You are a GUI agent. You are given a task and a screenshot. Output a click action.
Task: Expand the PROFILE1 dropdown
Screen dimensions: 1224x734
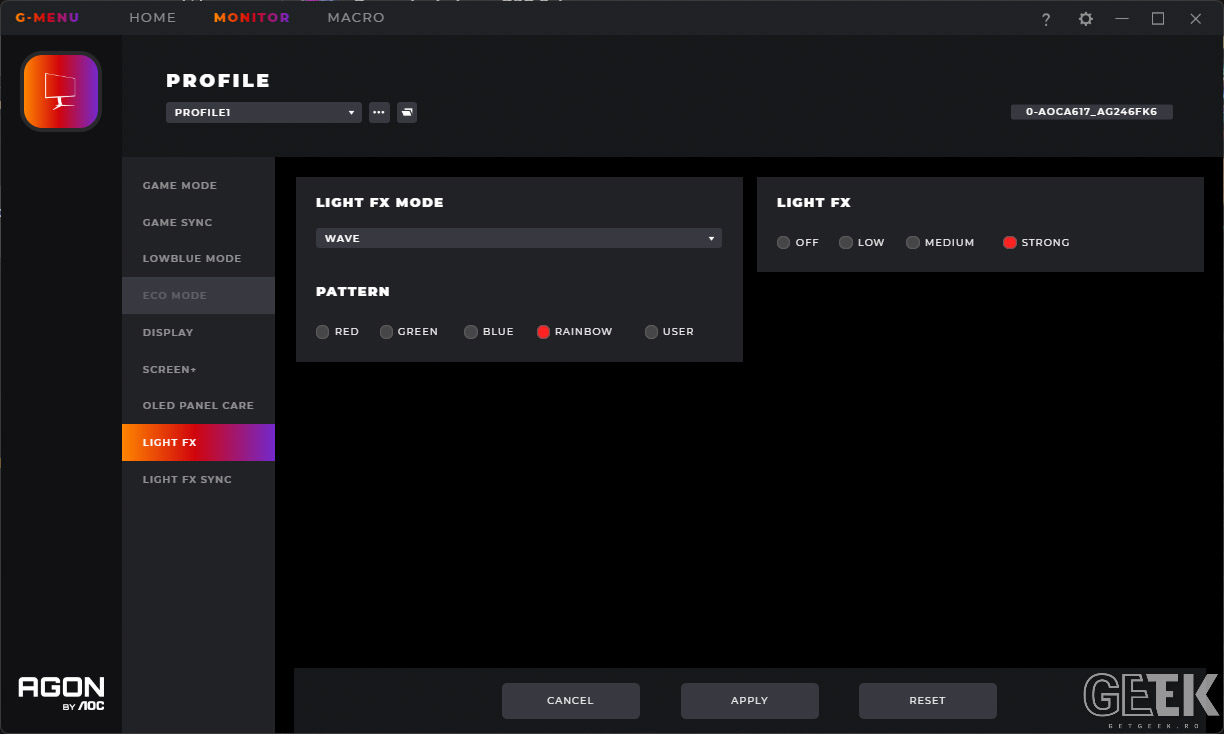(x=264, y=113)
